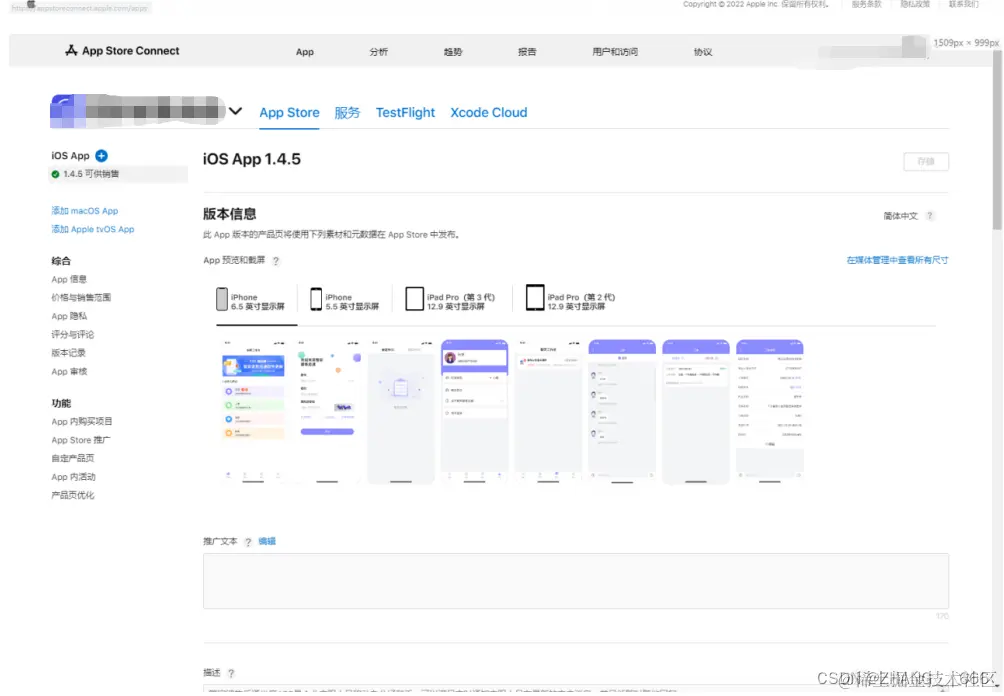Click 添加 Apple tvOS App link
The image size is (1004, 696).
click(93, 230)
